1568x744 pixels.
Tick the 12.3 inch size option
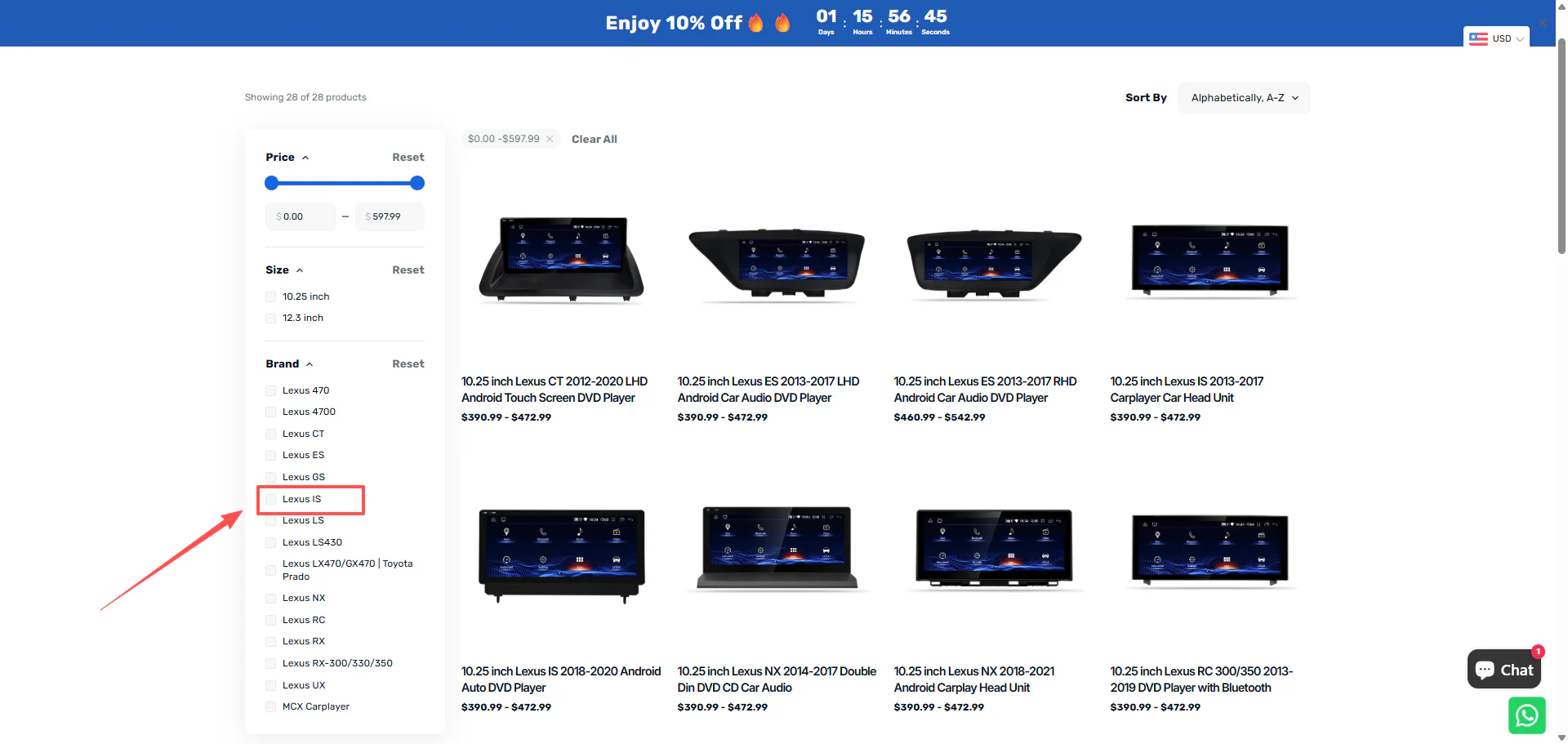point(271,319)
